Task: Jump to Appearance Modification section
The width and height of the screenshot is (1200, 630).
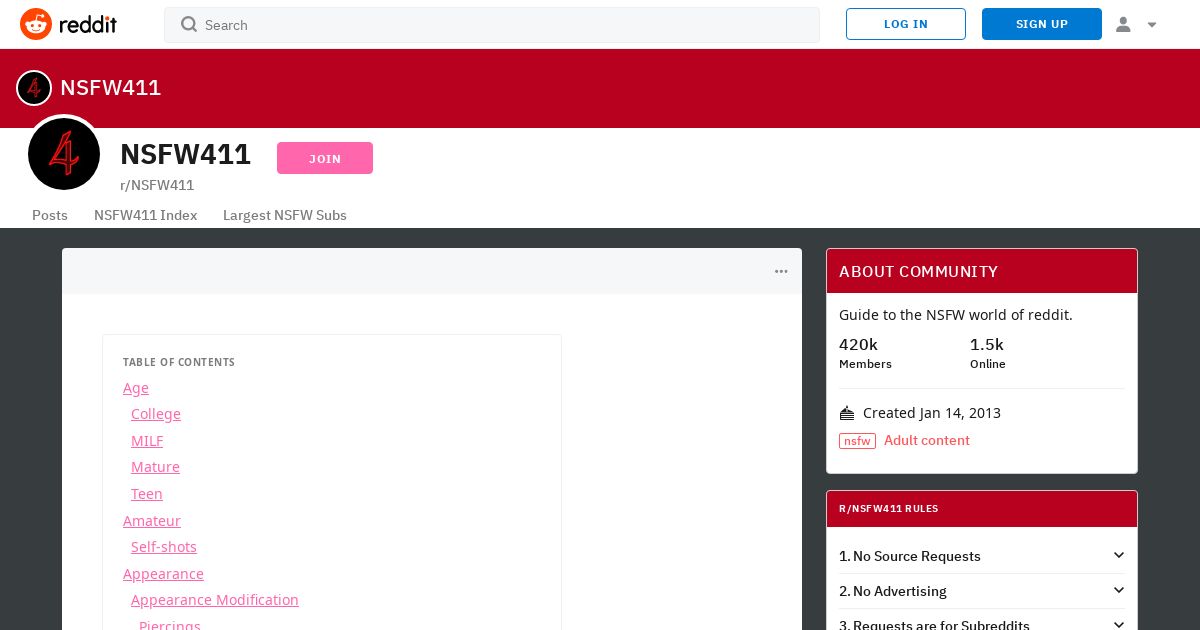Action: tap(215, 600)
